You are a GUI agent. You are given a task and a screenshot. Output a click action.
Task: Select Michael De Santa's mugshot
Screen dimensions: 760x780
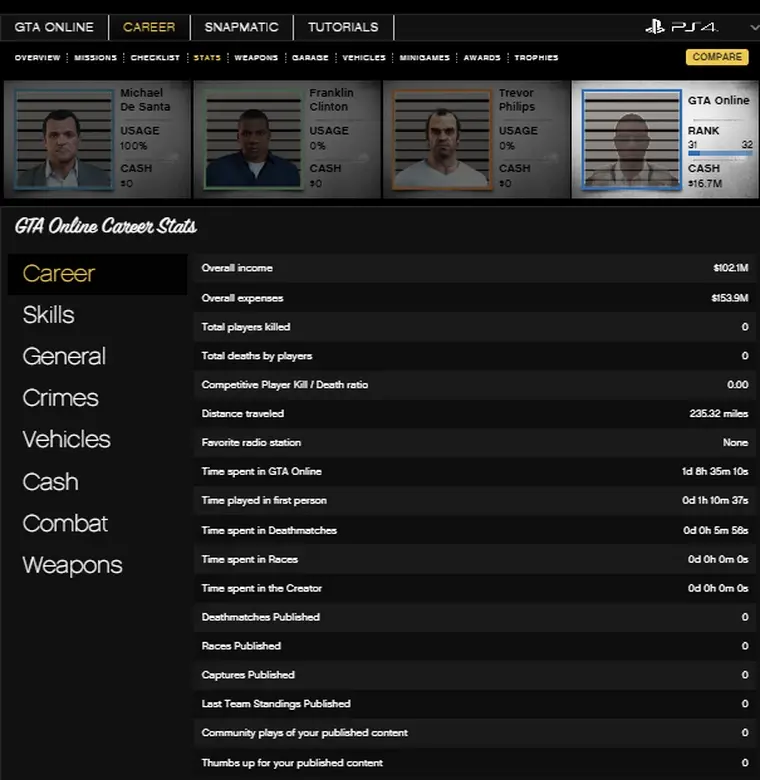[x=64, y=139]
